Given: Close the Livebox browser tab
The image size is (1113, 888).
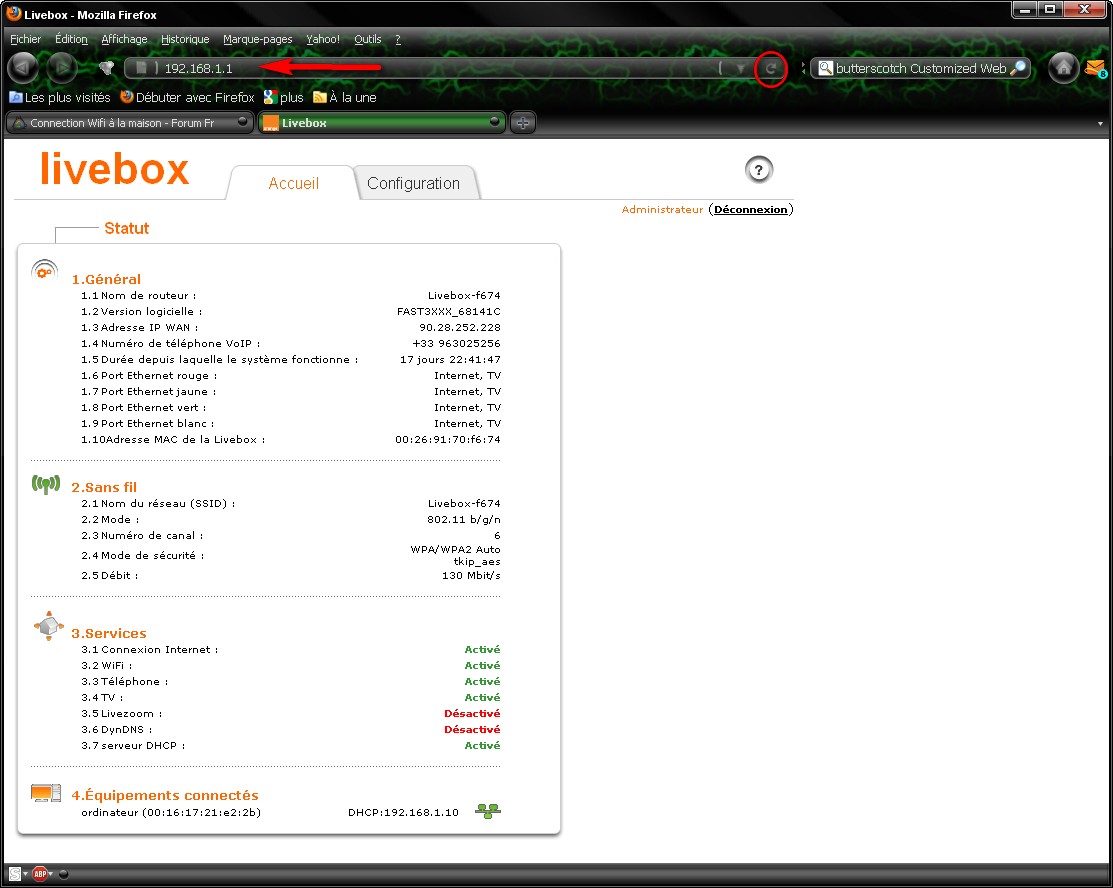Looking at the screenshot, I should (494, 121).
